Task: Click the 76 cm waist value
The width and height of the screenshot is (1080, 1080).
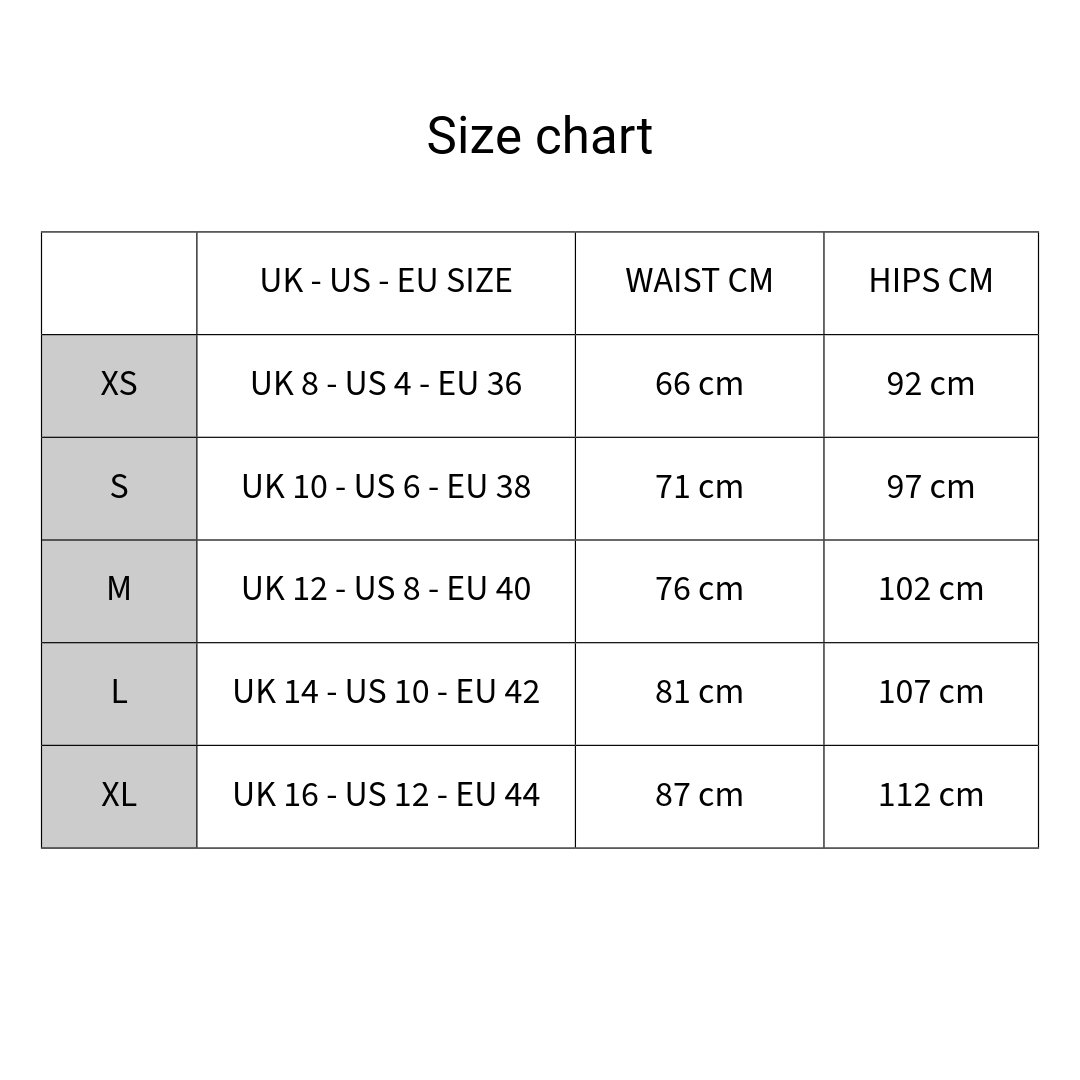Action: (x=699, y=589)
